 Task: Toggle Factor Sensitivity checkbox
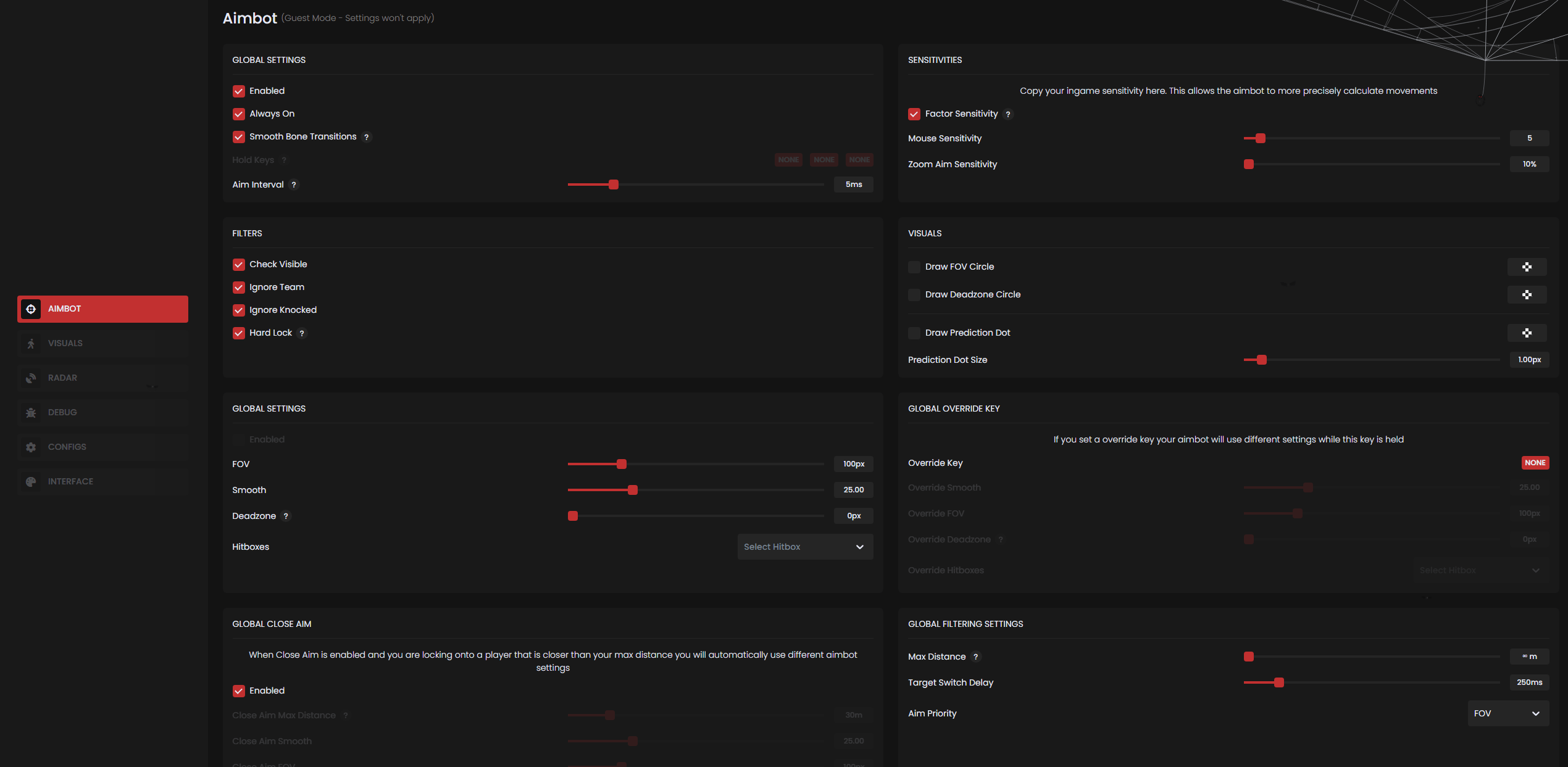point(914,114)
